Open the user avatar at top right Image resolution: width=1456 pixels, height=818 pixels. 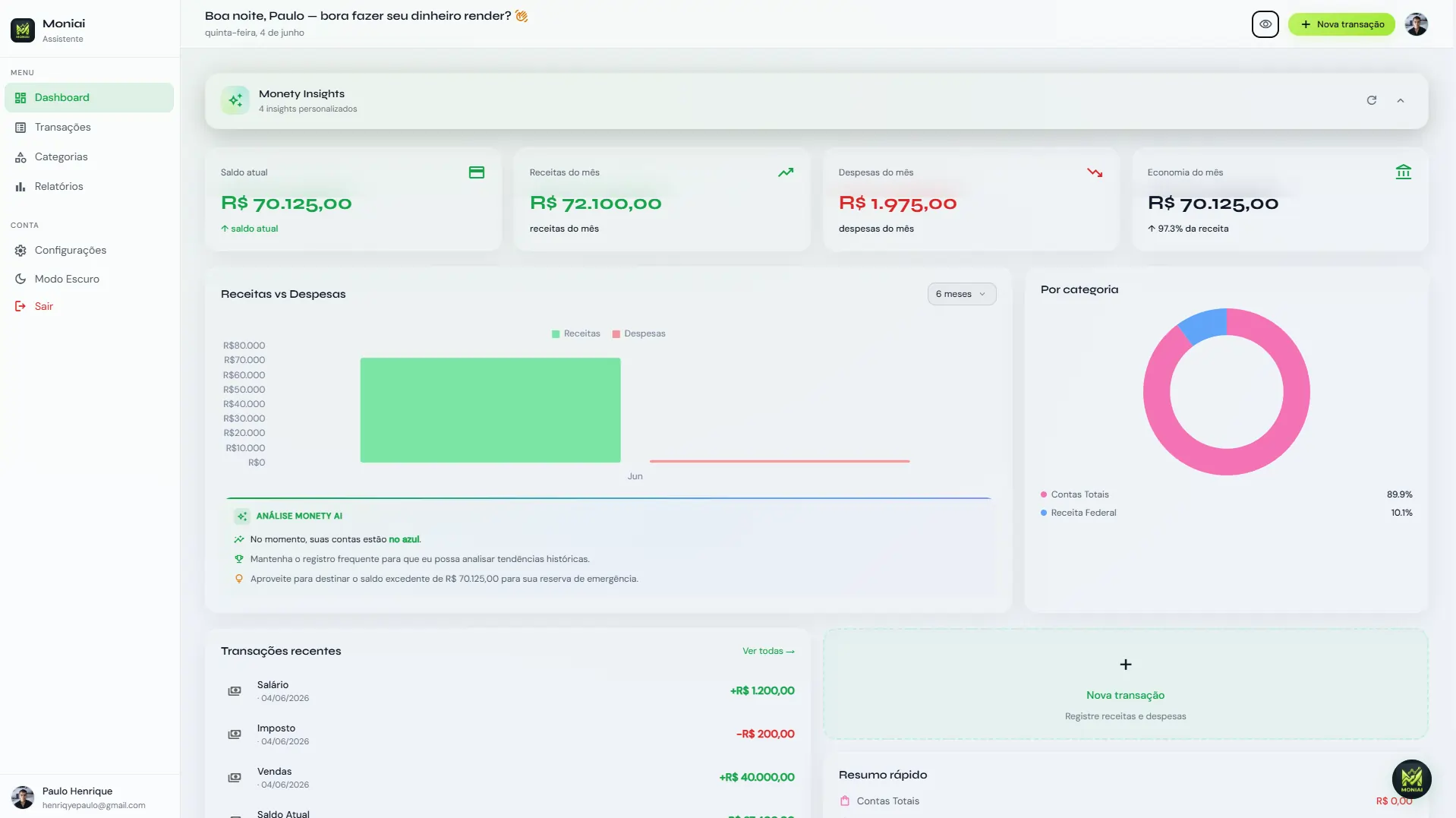click(1416, 24)
